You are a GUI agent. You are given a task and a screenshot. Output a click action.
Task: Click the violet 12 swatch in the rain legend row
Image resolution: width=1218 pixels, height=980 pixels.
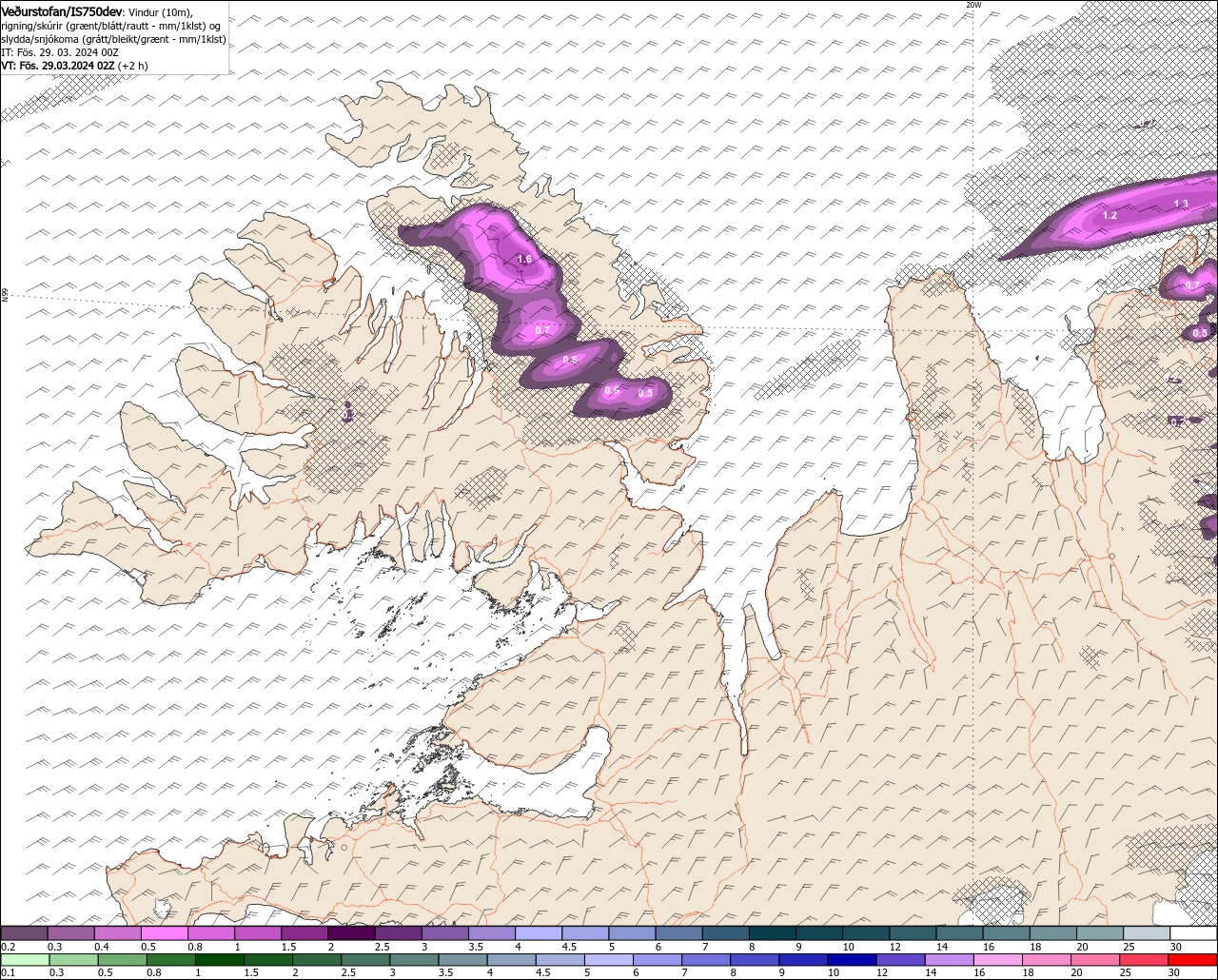(x=901, y=959)
